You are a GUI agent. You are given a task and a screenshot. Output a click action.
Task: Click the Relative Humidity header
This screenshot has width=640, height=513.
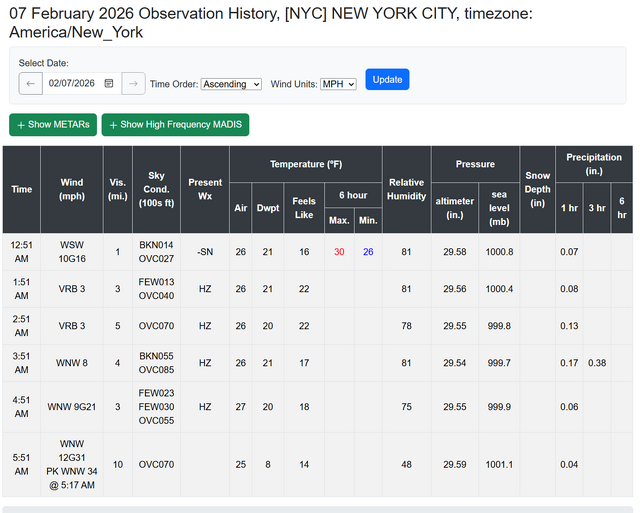pos(406,189)
